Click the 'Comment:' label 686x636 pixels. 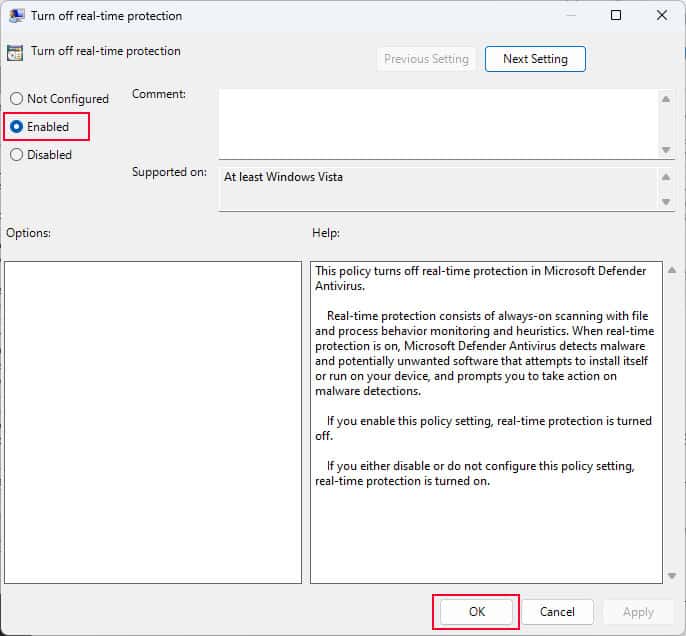[159, 94]
